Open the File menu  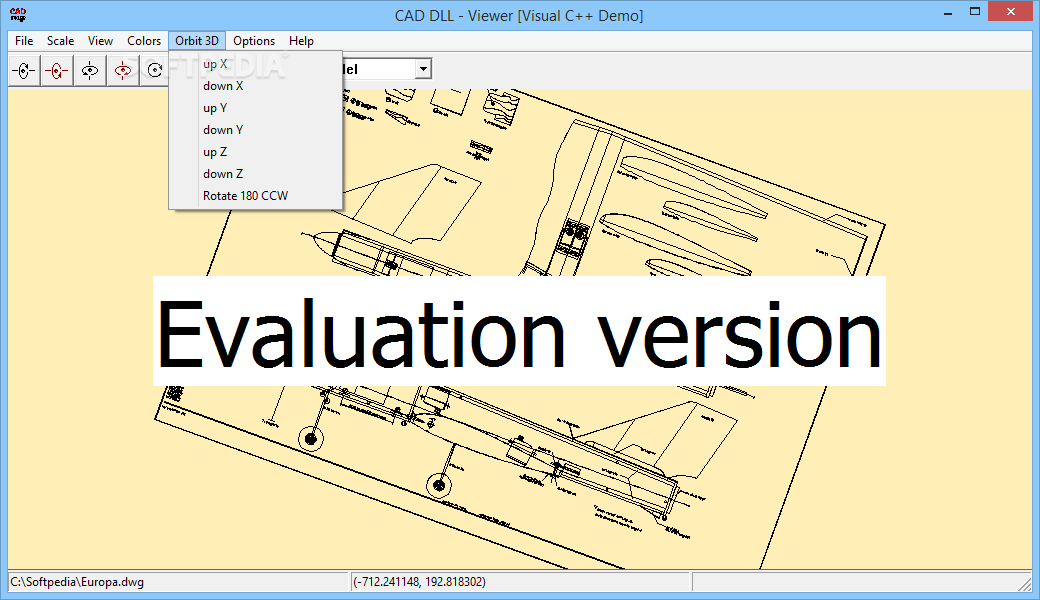(x=24, y=40)
